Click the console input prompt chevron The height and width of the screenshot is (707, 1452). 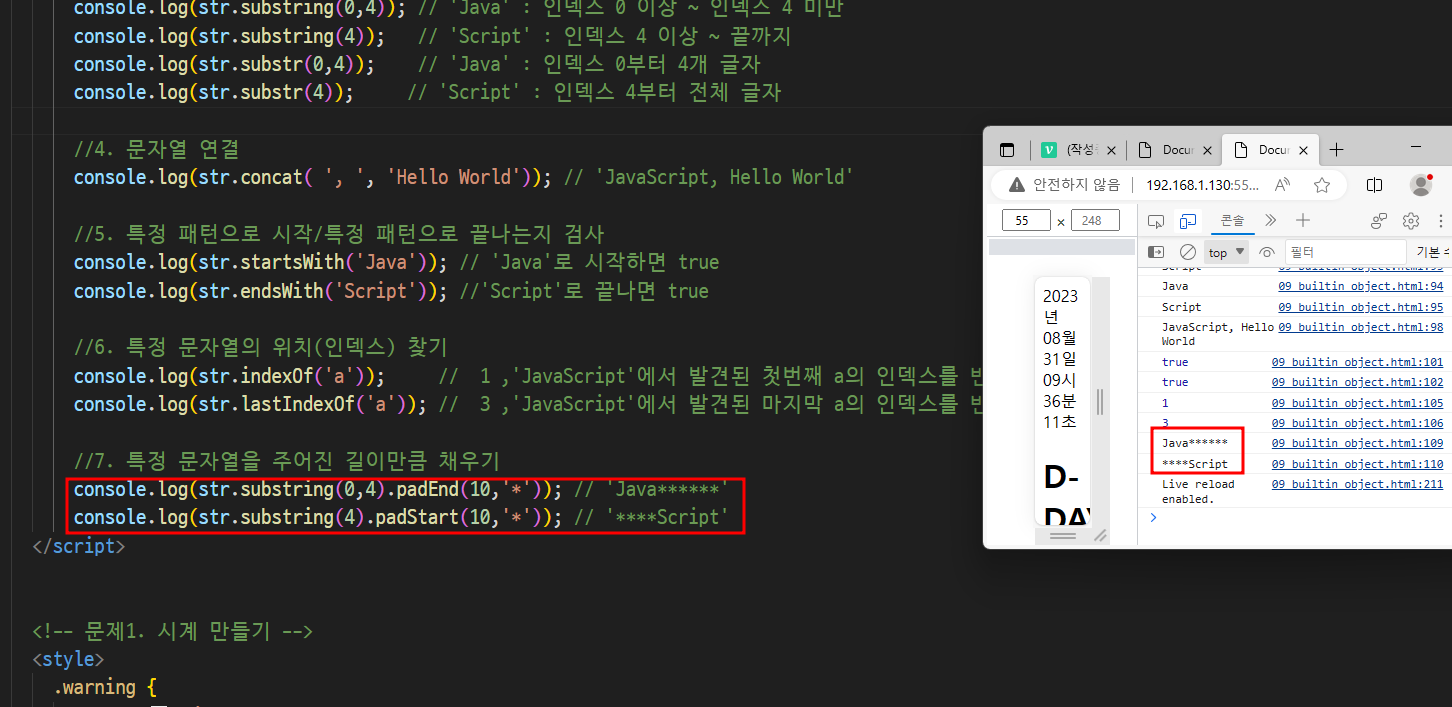coord(1153,517)
